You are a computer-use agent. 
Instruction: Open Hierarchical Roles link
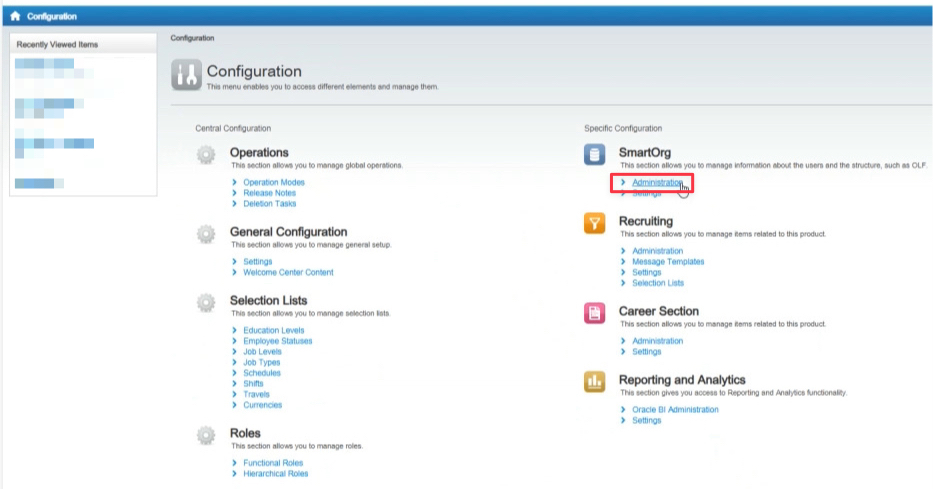(275, 474)
